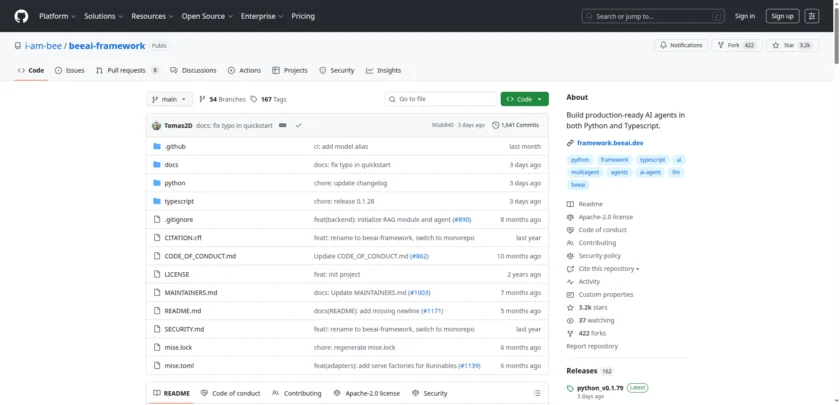The width and height of the screenshot is (840, 405).
Task: Select the Code of conduct README tab
Action: [x=230, y=393]
